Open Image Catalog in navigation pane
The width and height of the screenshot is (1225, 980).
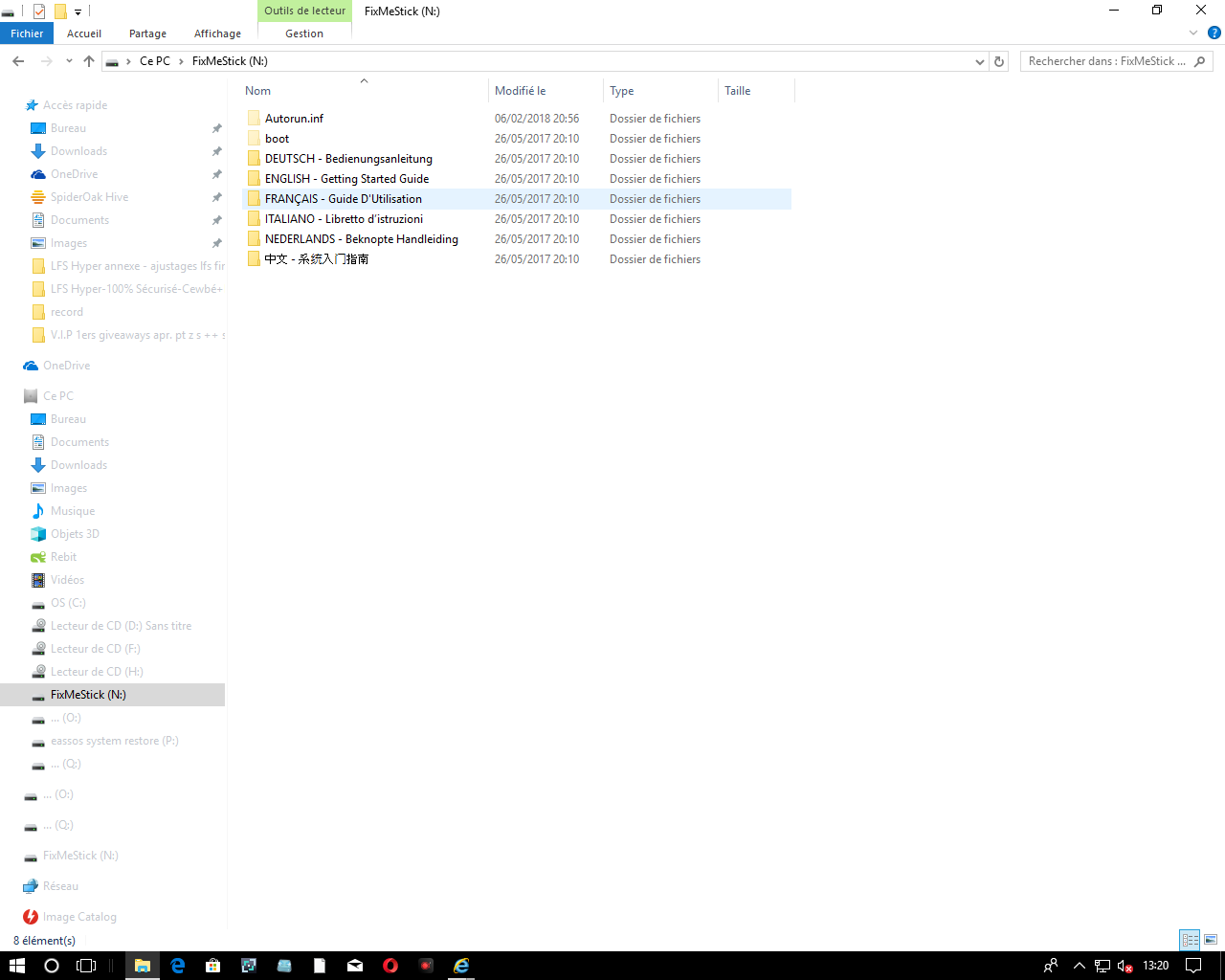[79, 917]
